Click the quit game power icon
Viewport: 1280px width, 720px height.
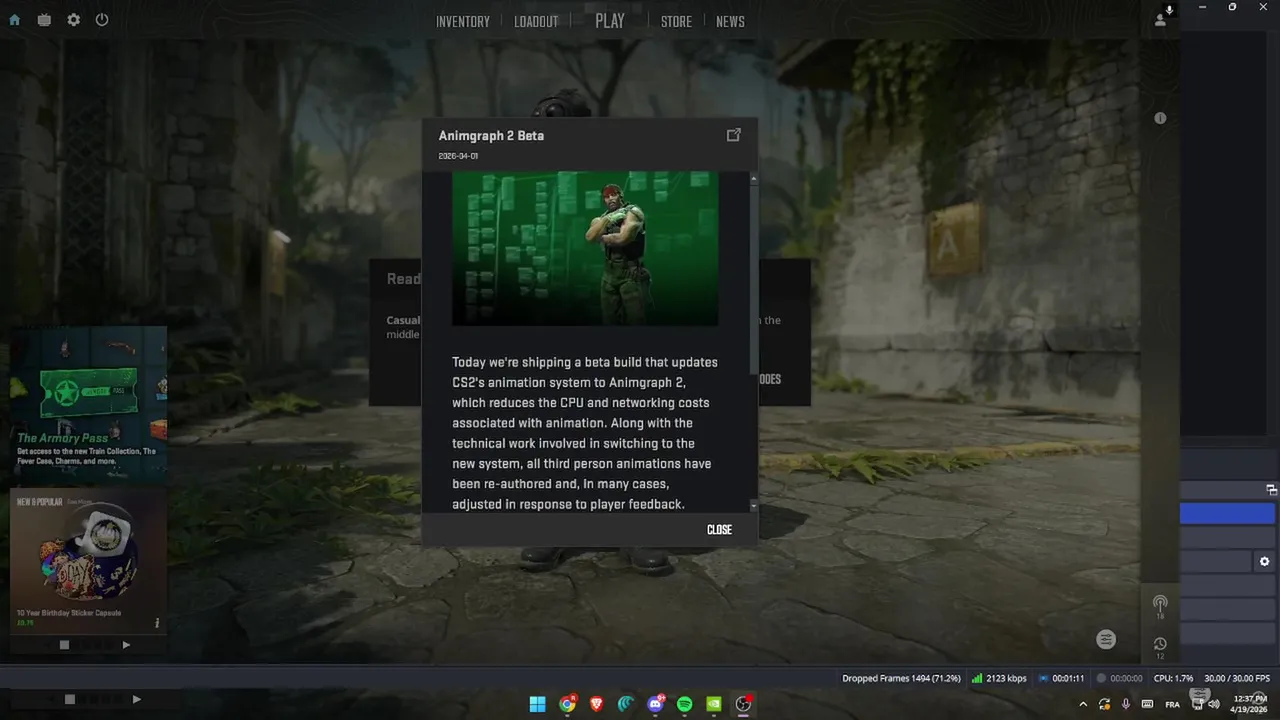(102, 20)
